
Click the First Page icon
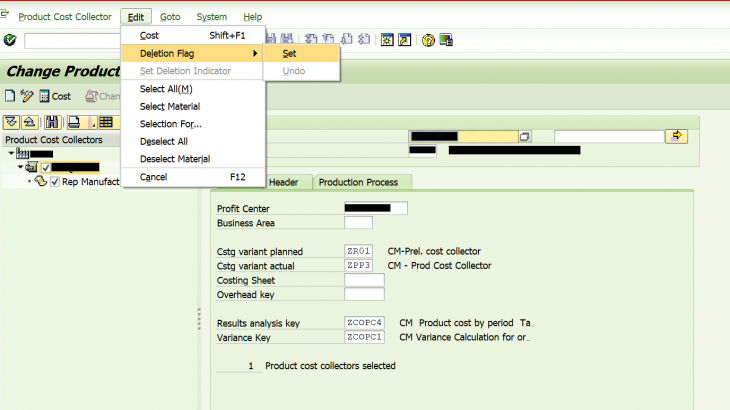[311, 40]
